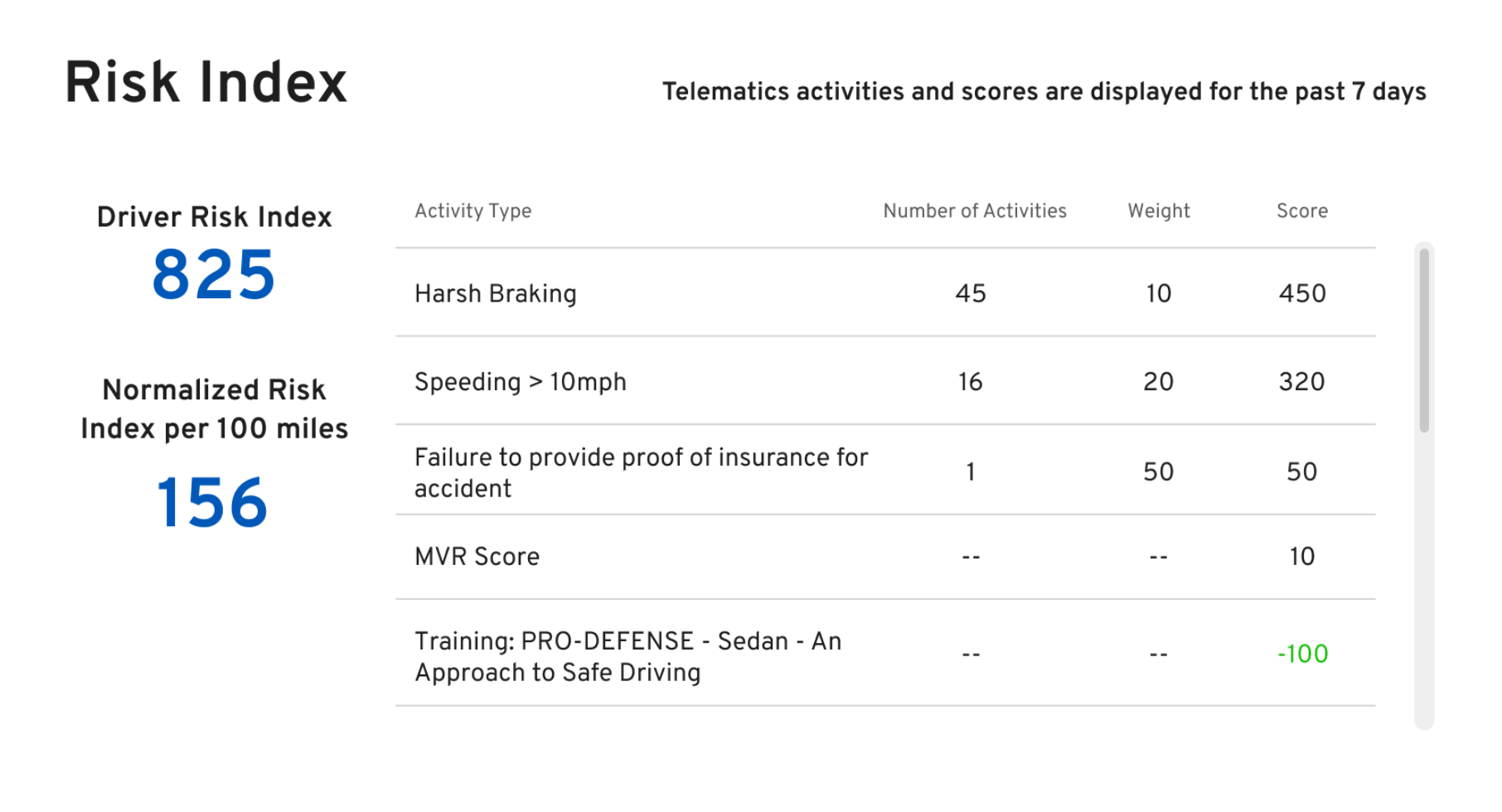
Task: Click the 450 Harsh Braking score
Action: [1301, 292]
